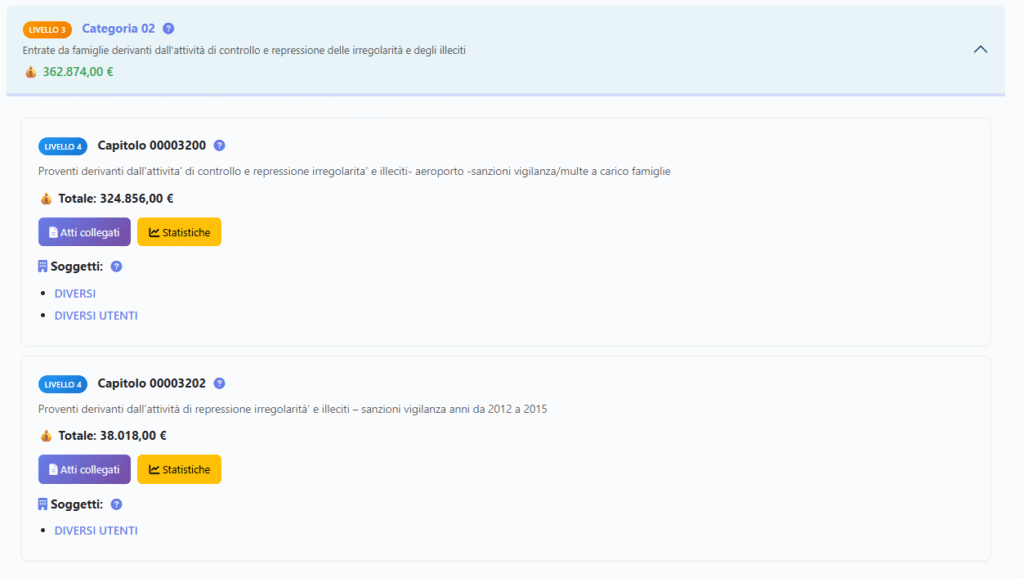Open Statistiche for Capitolo 00003200
Viewport: 1024px width, 578px height.
coord(179,232)
